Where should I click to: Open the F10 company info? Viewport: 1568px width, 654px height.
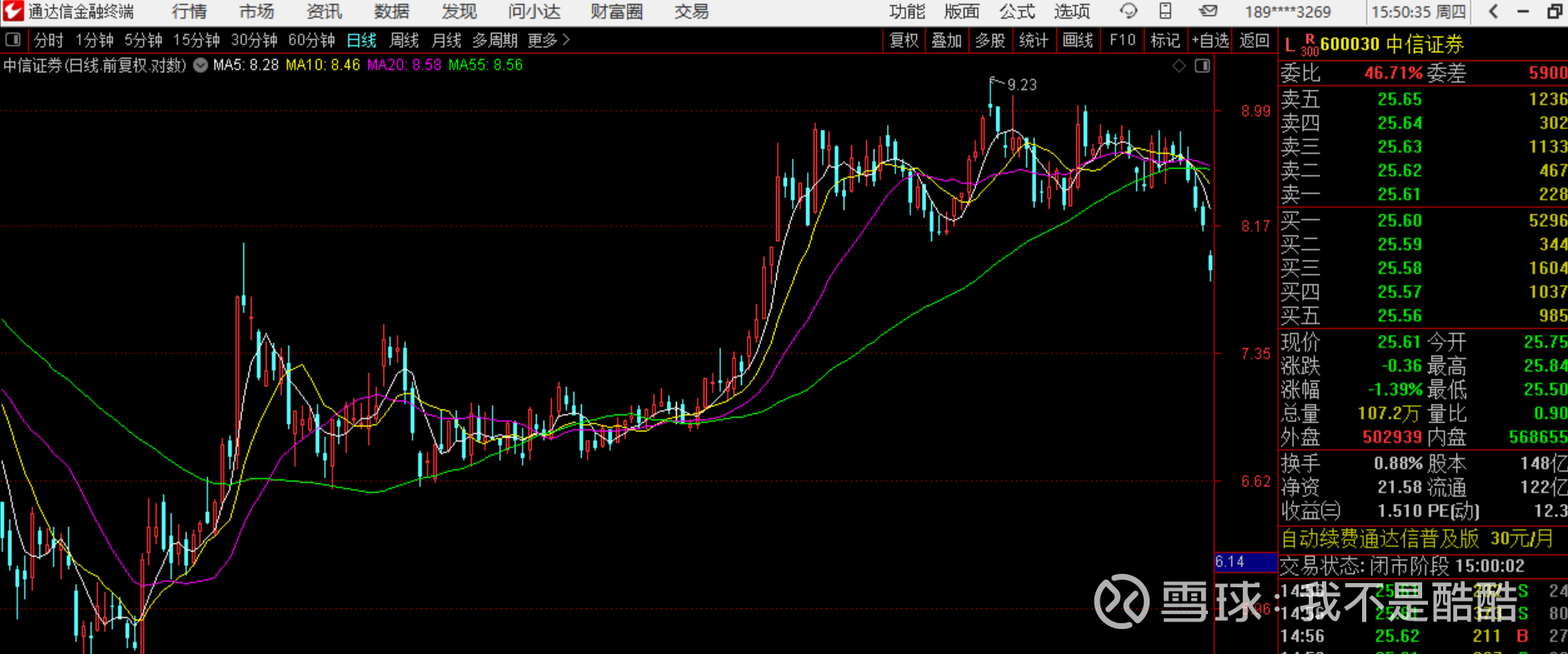click(x=1122, y=40)
